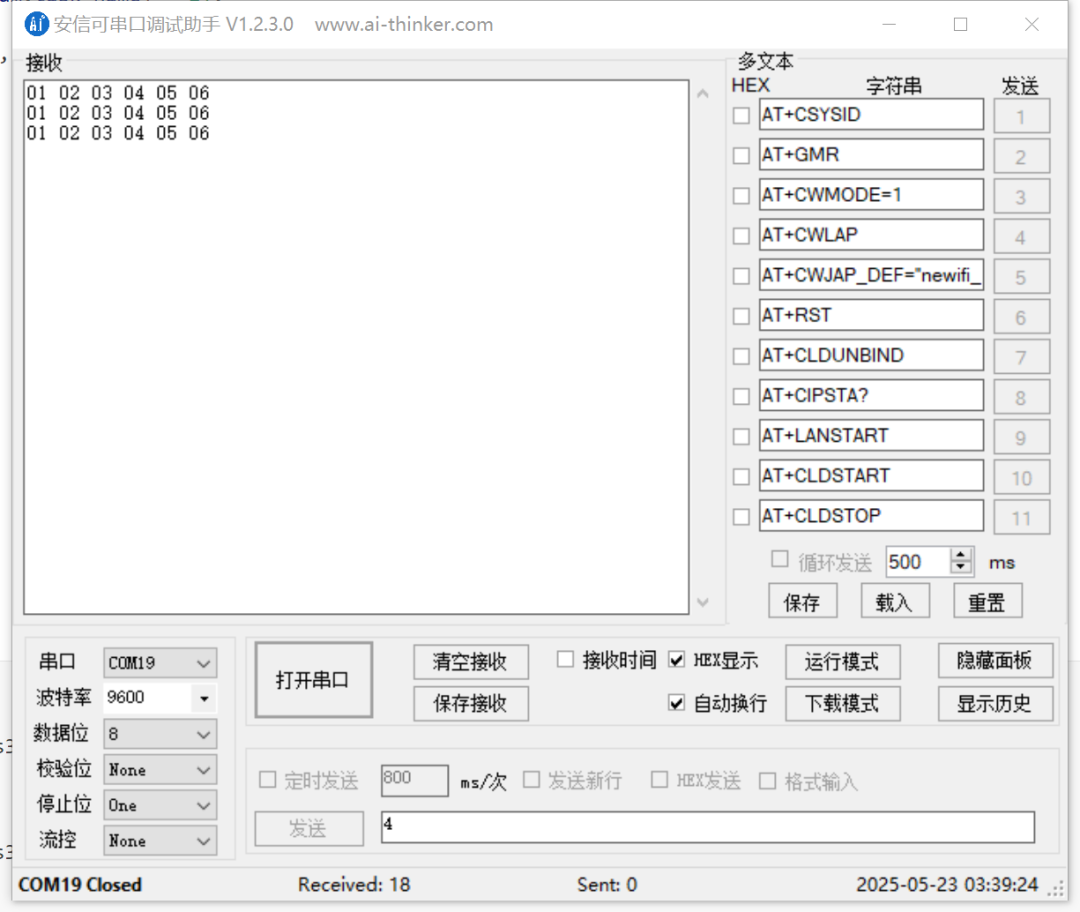This screenshot has width=1080, height=912.
Task: Click the 隐藏面板 hide panel button
Action: pos(994,660)
